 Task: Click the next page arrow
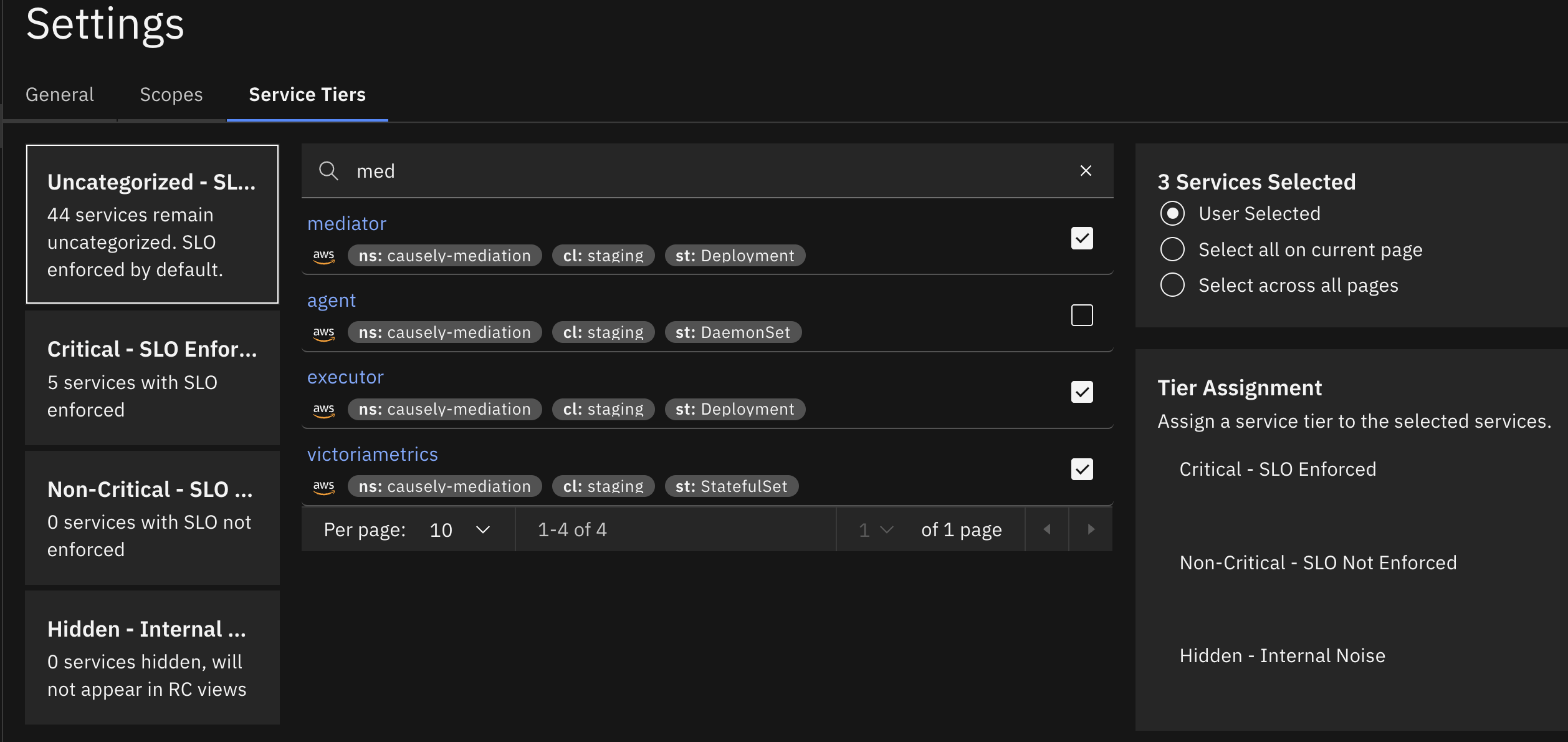point(1091,529)
